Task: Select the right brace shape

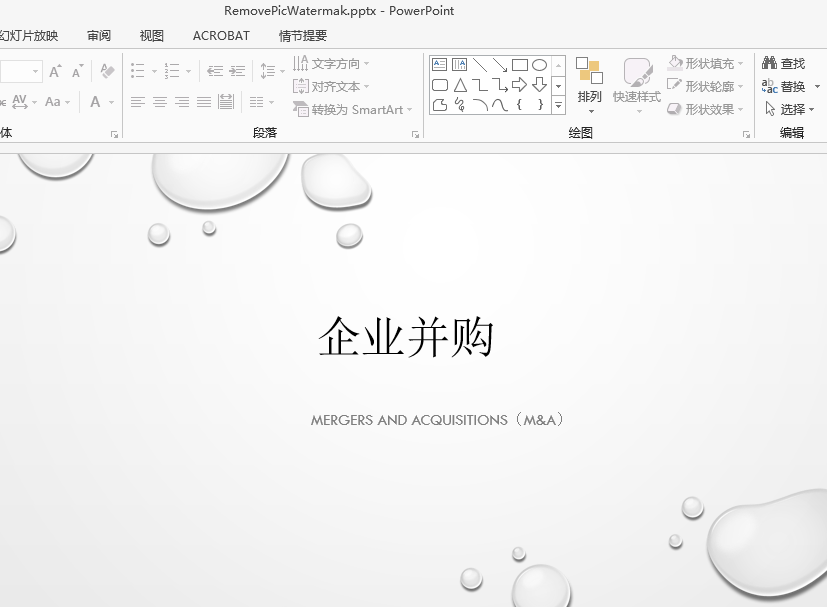Action: click(540, 105)
